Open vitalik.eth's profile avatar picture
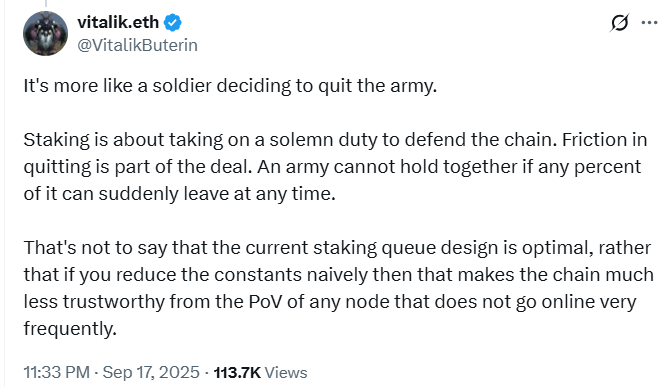 [46, 33]
